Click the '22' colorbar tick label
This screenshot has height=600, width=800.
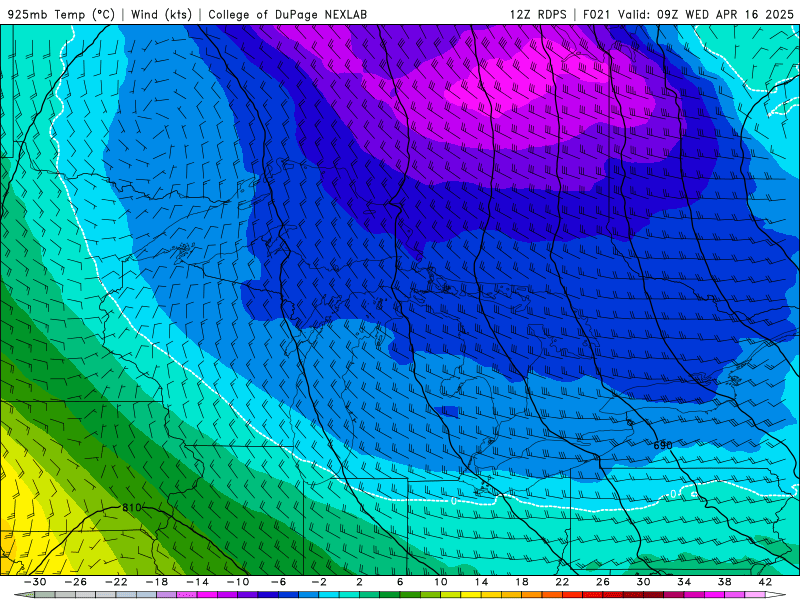click(562, 582)
